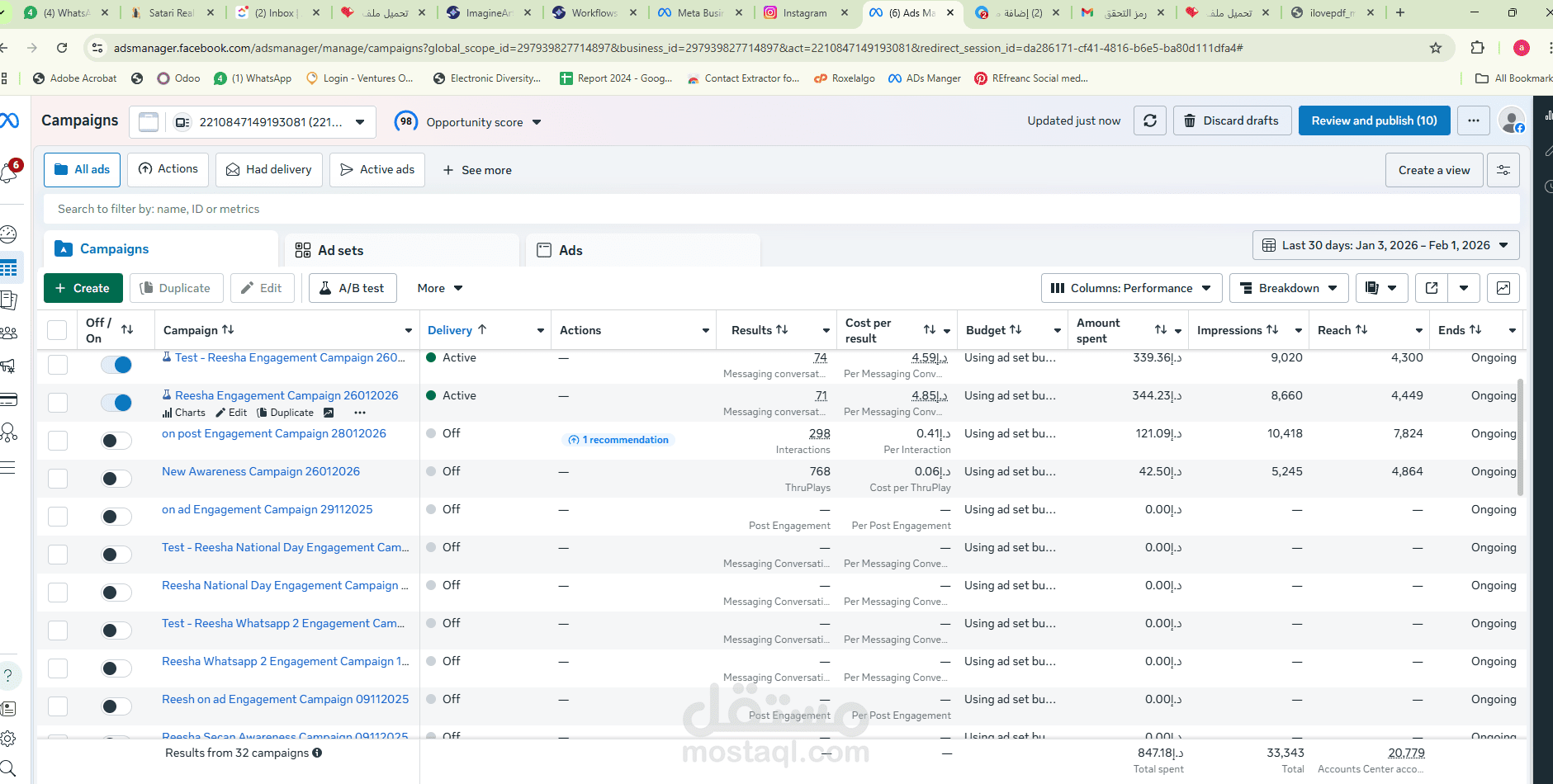Open notifications bell in left sidebar

(x=8, y=172)
